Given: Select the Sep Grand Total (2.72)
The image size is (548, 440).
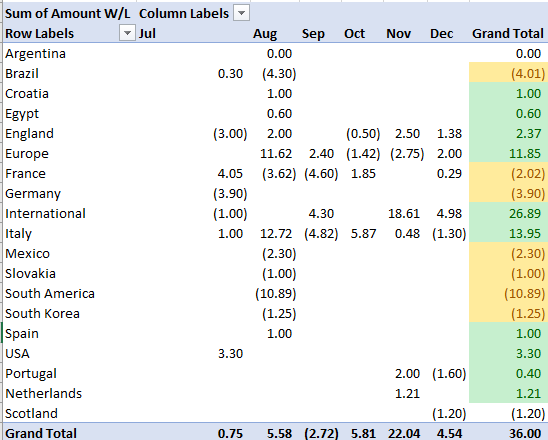Looking at the screenshot, I should tap(321, 433).
